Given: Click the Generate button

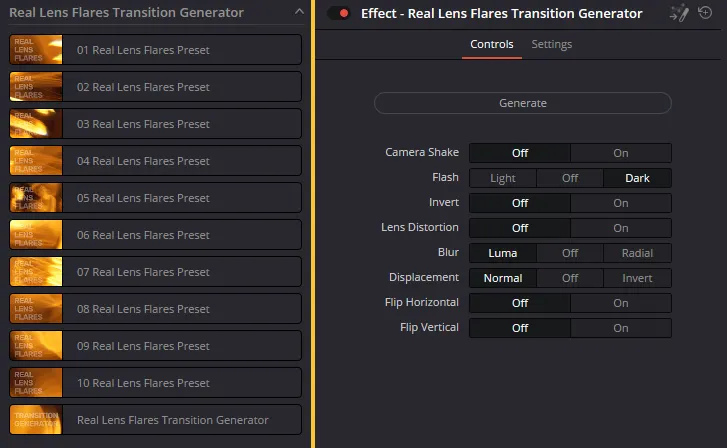Looking at the screenshot, I should [x=523, y=103].
